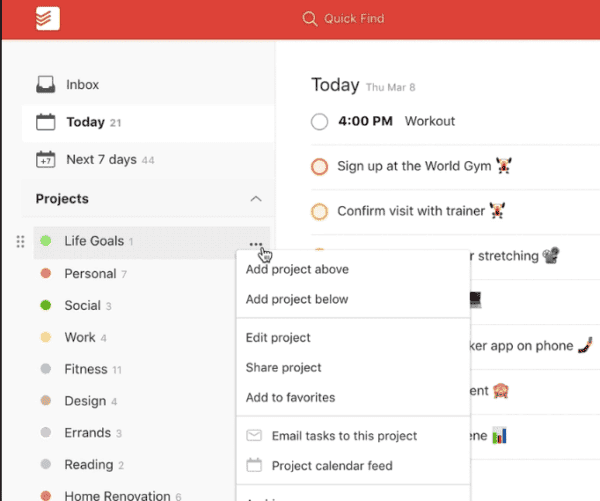Image resolution: width=600 pixels, height=501 pixels.
Task: Click the Reading project gray dot
Action: coord(46,464)
